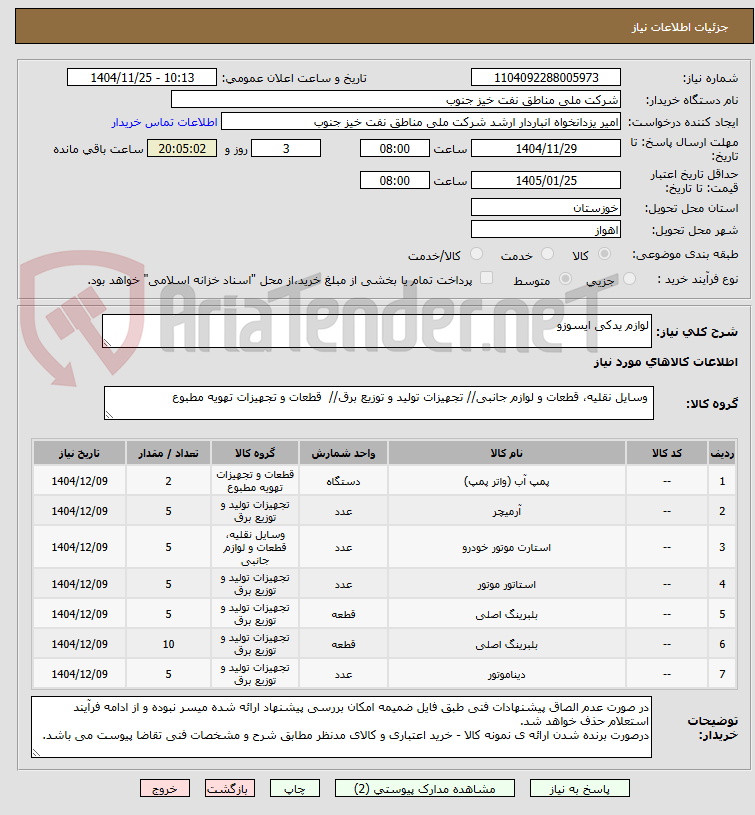Click the request creator field

tap(421, 122)
